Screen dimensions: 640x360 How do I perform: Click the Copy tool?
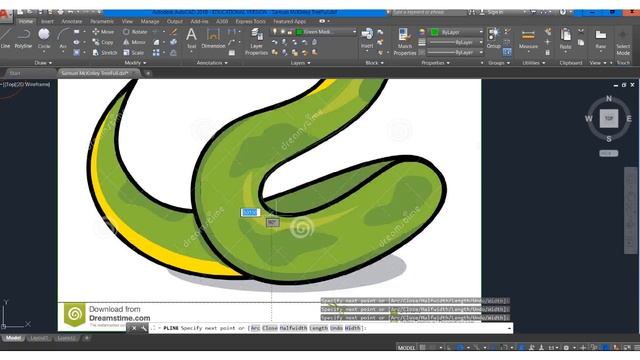[x=103, y=42]
